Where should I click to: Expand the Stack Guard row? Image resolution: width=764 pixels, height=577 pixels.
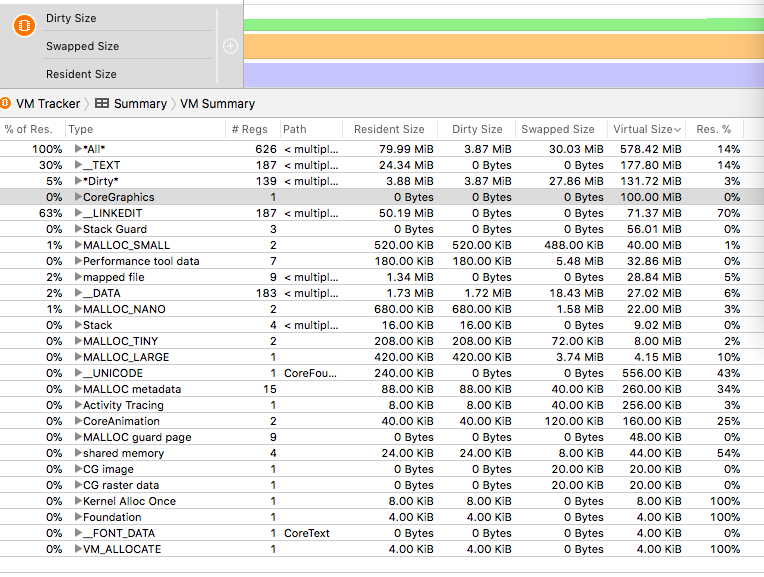78,229
